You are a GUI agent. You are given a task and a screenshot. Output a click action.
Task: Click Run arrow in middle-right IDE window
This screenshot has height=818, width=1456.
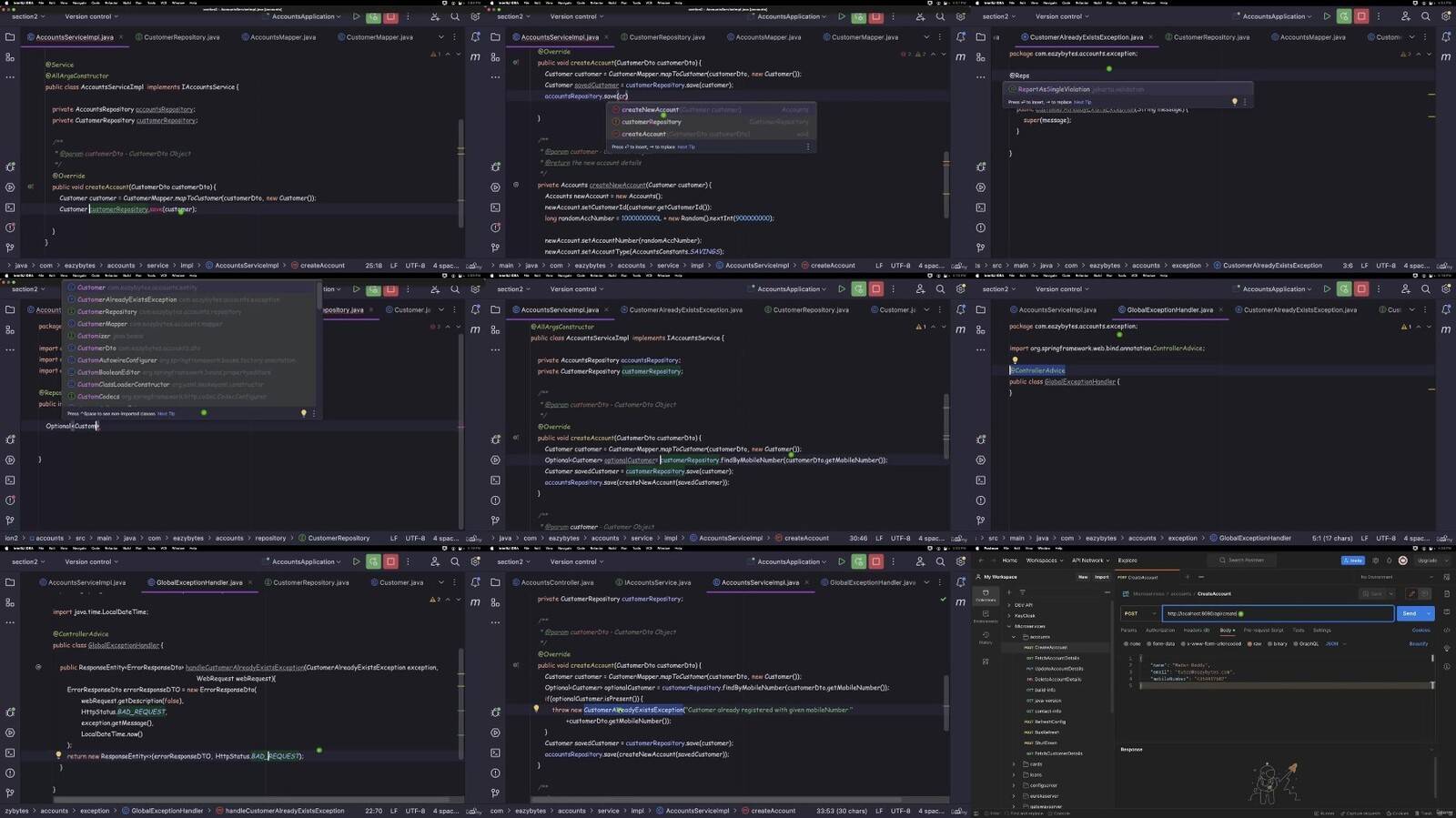(x=1327, y=289)
